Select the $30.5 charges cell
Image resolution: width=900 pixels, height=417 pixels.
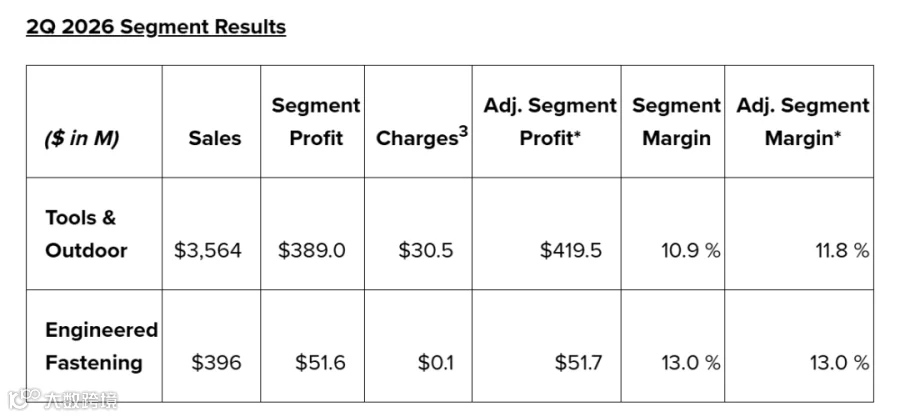425,251
